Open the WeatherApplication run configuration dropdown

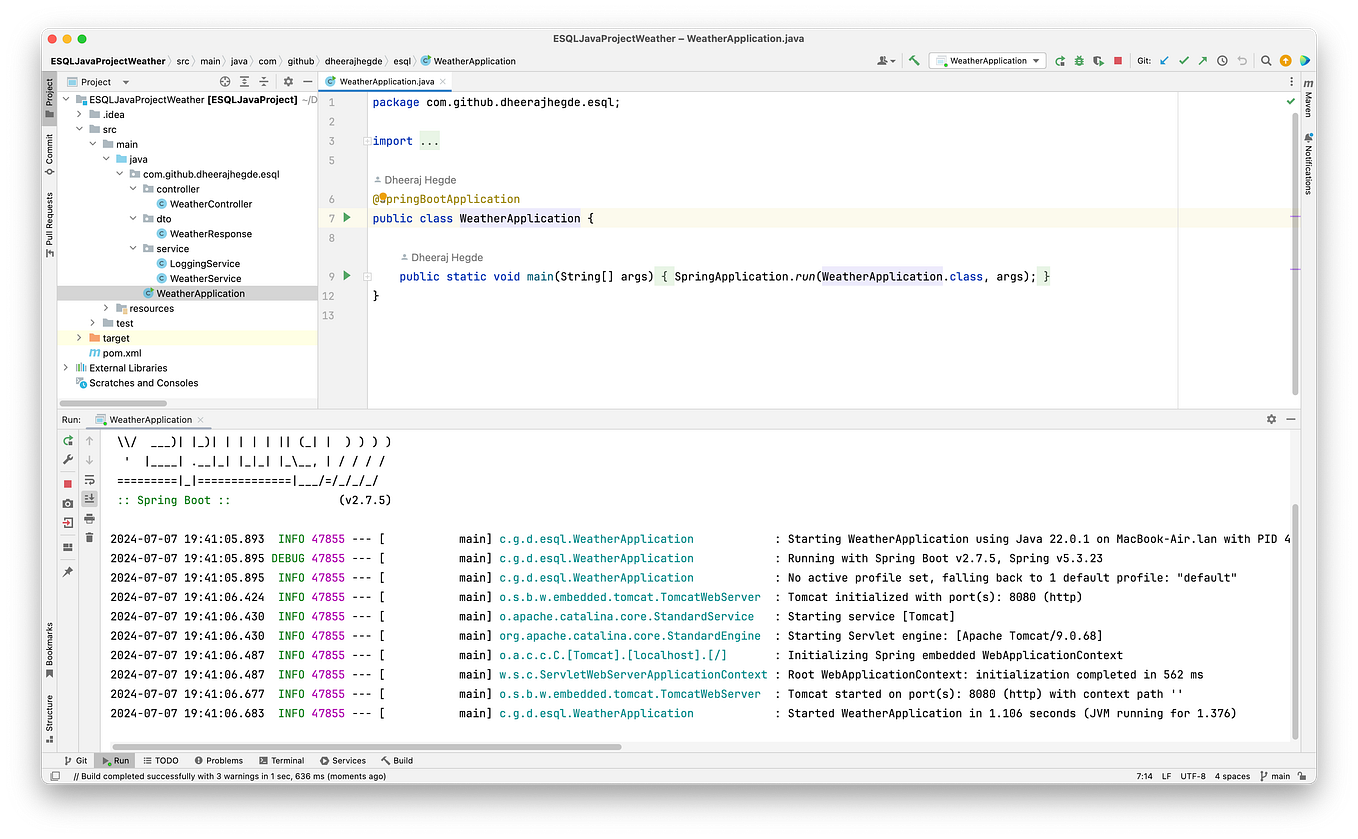[987, 60]
